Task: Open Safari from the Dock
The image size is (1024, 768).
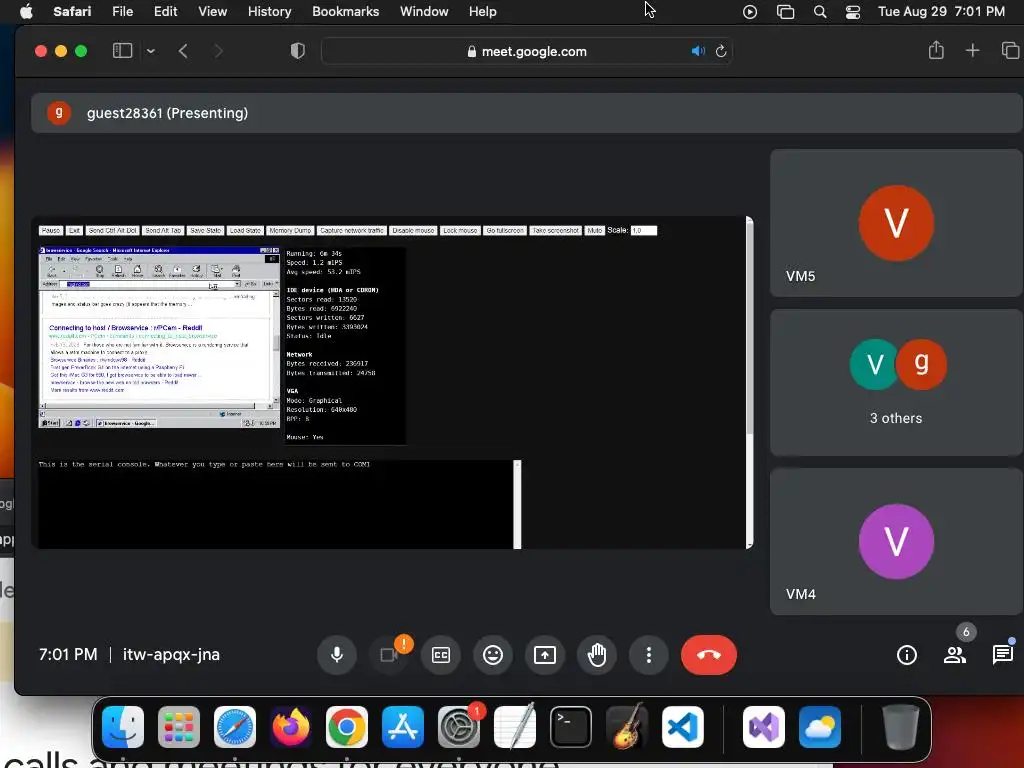Action: (x=235, y=727)
